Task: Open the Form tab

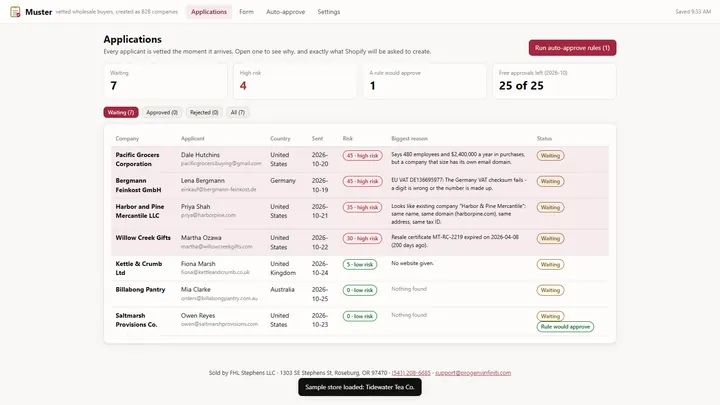Action: (x=246, y=12)
